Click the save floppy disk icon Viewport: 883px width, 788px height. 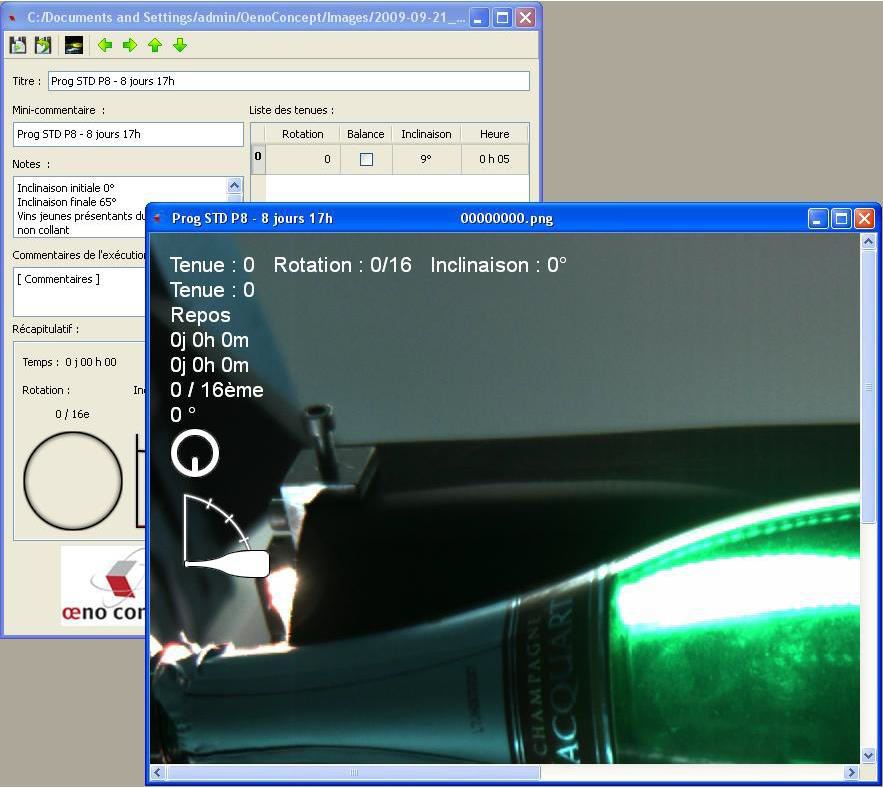coord(18,45)
